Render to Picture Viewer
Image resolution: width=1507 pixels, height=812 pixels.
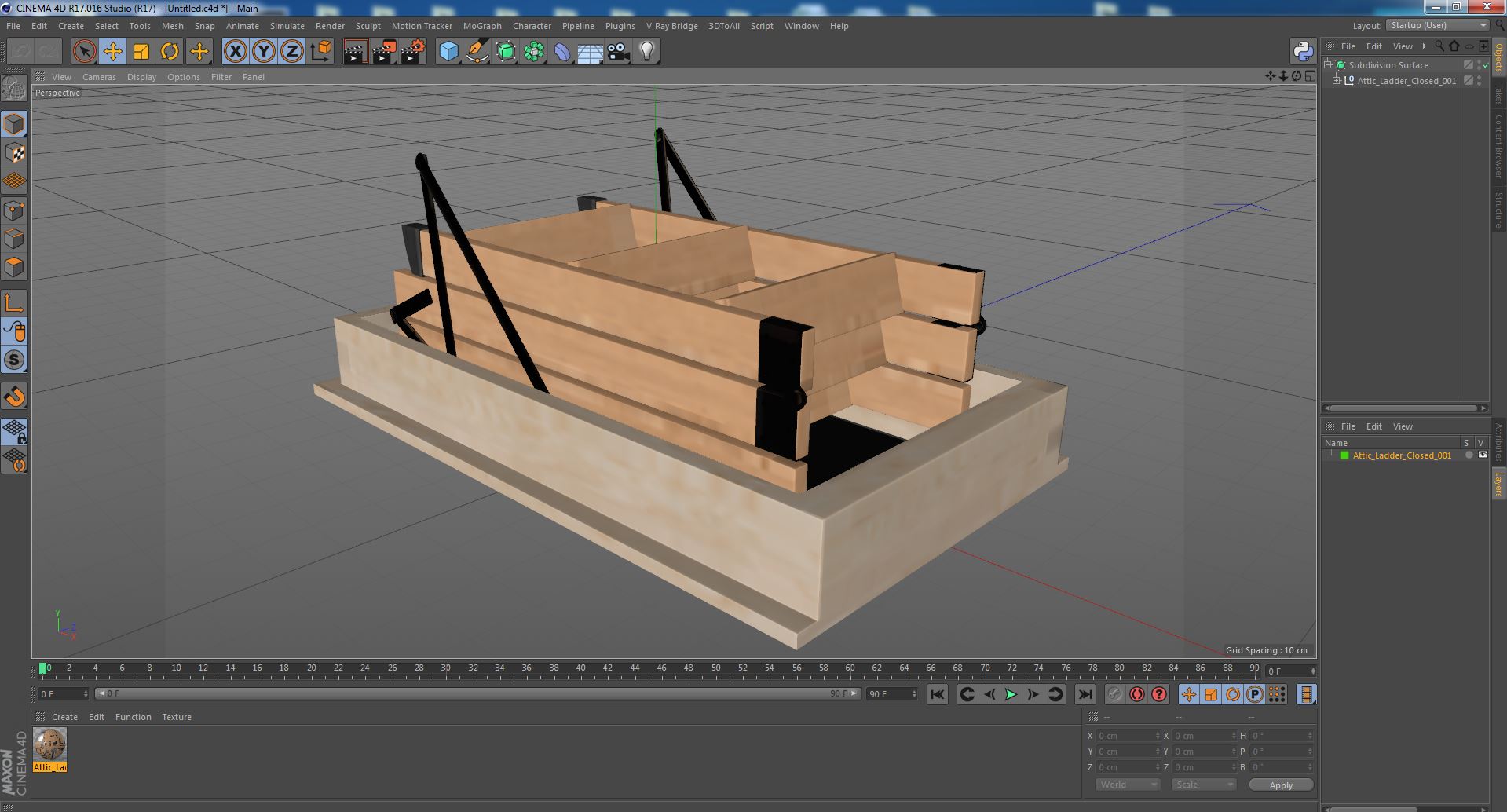click(x=384, y=52)
